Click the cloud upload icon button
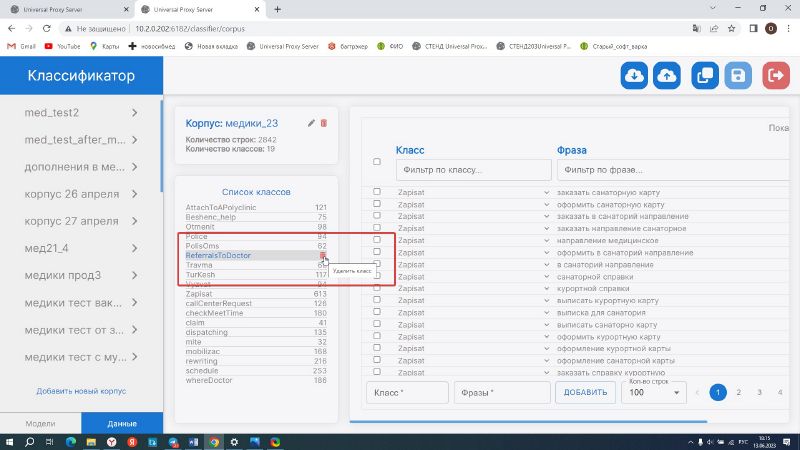Image resolution: width=800 pixels, height=450 pixels. coord(668,75)
